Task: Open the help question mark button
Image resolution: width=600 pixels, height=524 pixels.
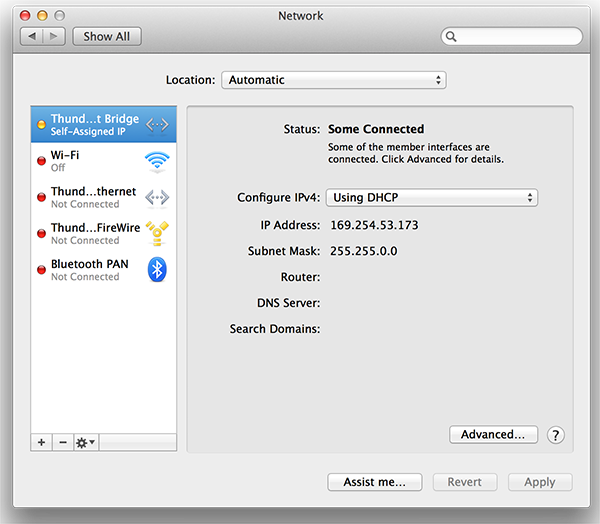Action: point(555,435)
